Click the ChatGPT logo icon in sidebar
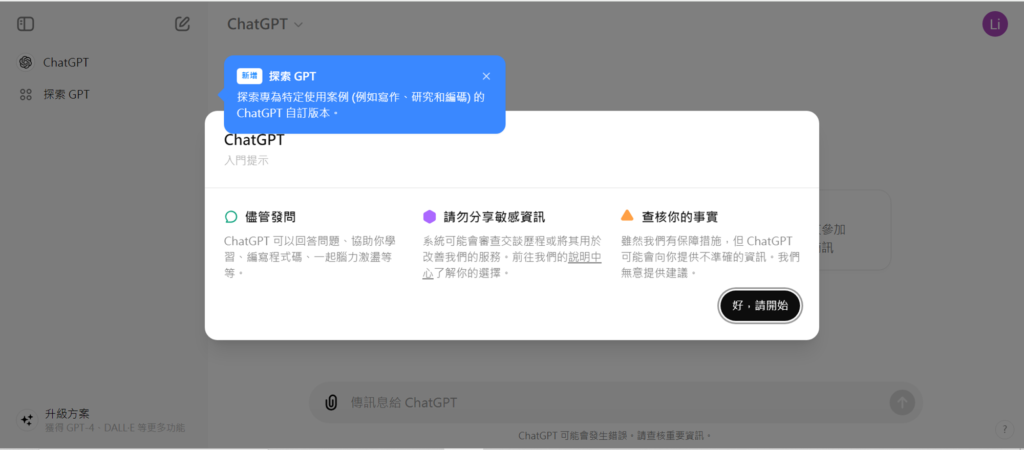The height and width of the screenshot is (450, 1024). click(26, 62)
